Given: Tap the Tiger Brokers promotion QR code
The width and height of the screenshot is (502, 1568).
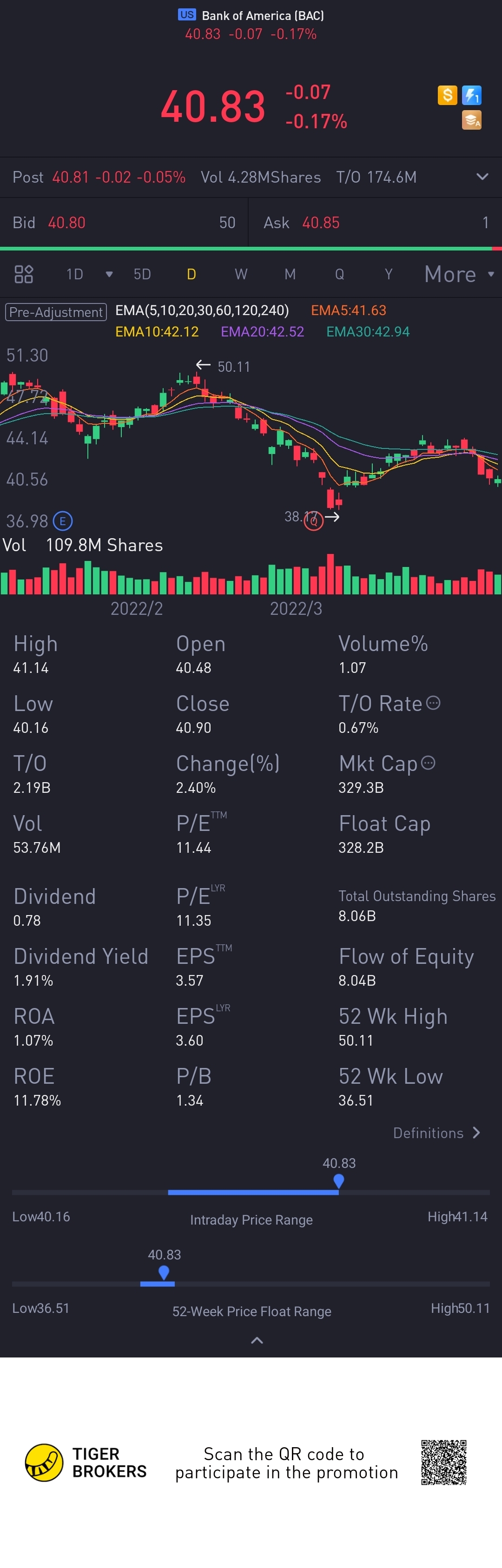Looking at the screenshot, I should click(x=443, y=1463).
